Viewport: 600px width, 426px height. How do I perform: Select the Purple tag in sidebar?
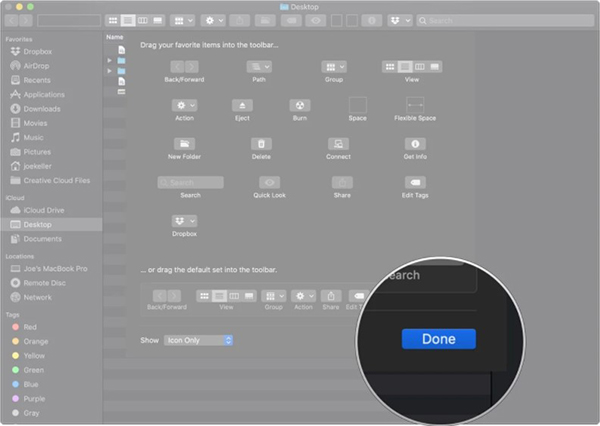[34, 399]
